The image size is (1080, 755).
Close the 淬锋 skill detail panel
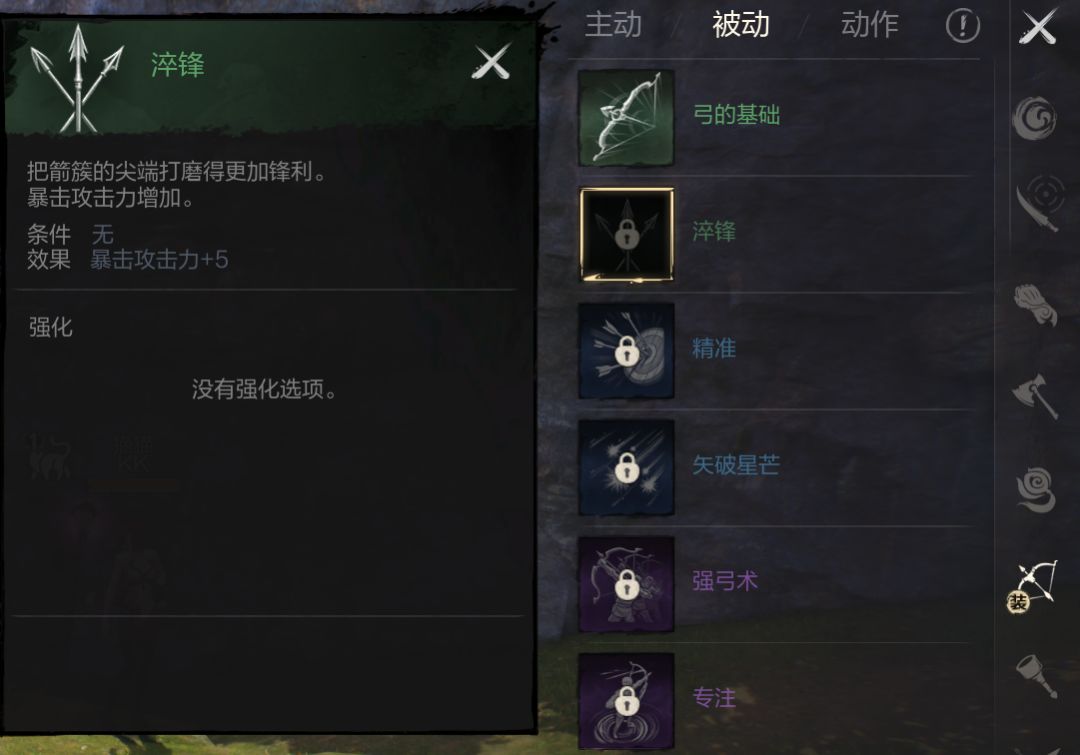(491, 62)
